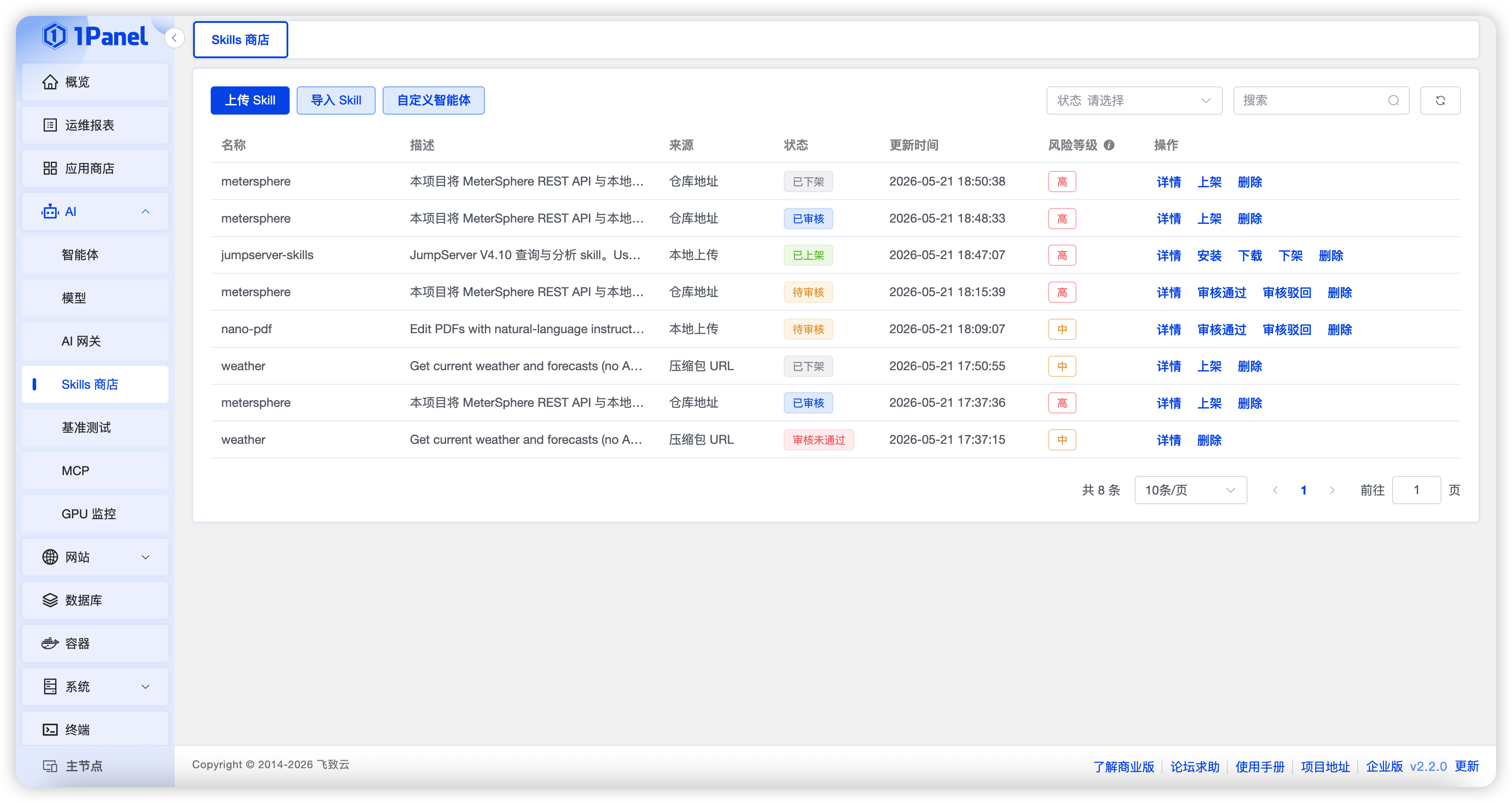Open 项目地址 footer link
The width and height of the screenshot is (1512, 803).
pyautogui.click(x=1325, y=766)
